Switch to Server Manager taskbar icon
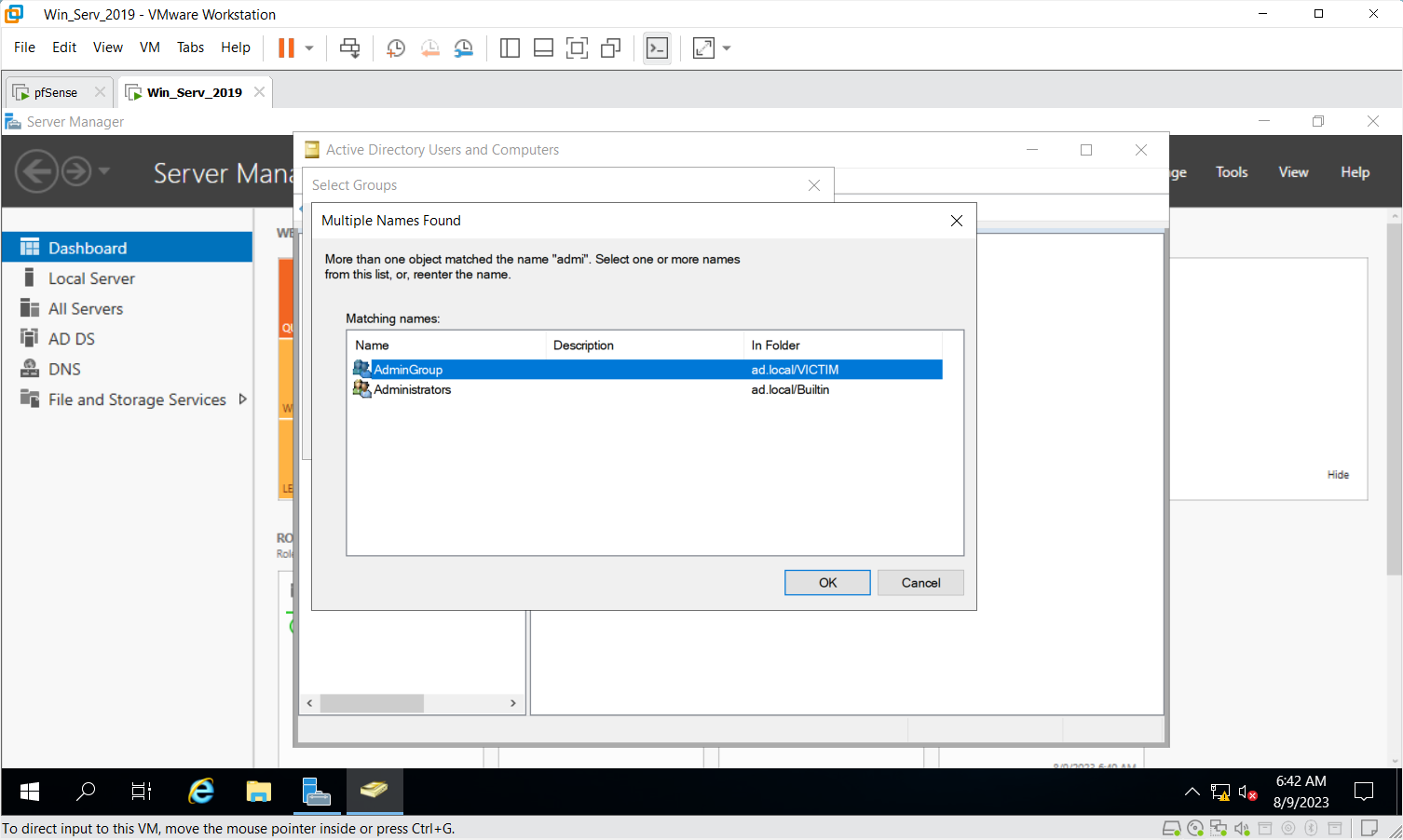 click(317, 792)
